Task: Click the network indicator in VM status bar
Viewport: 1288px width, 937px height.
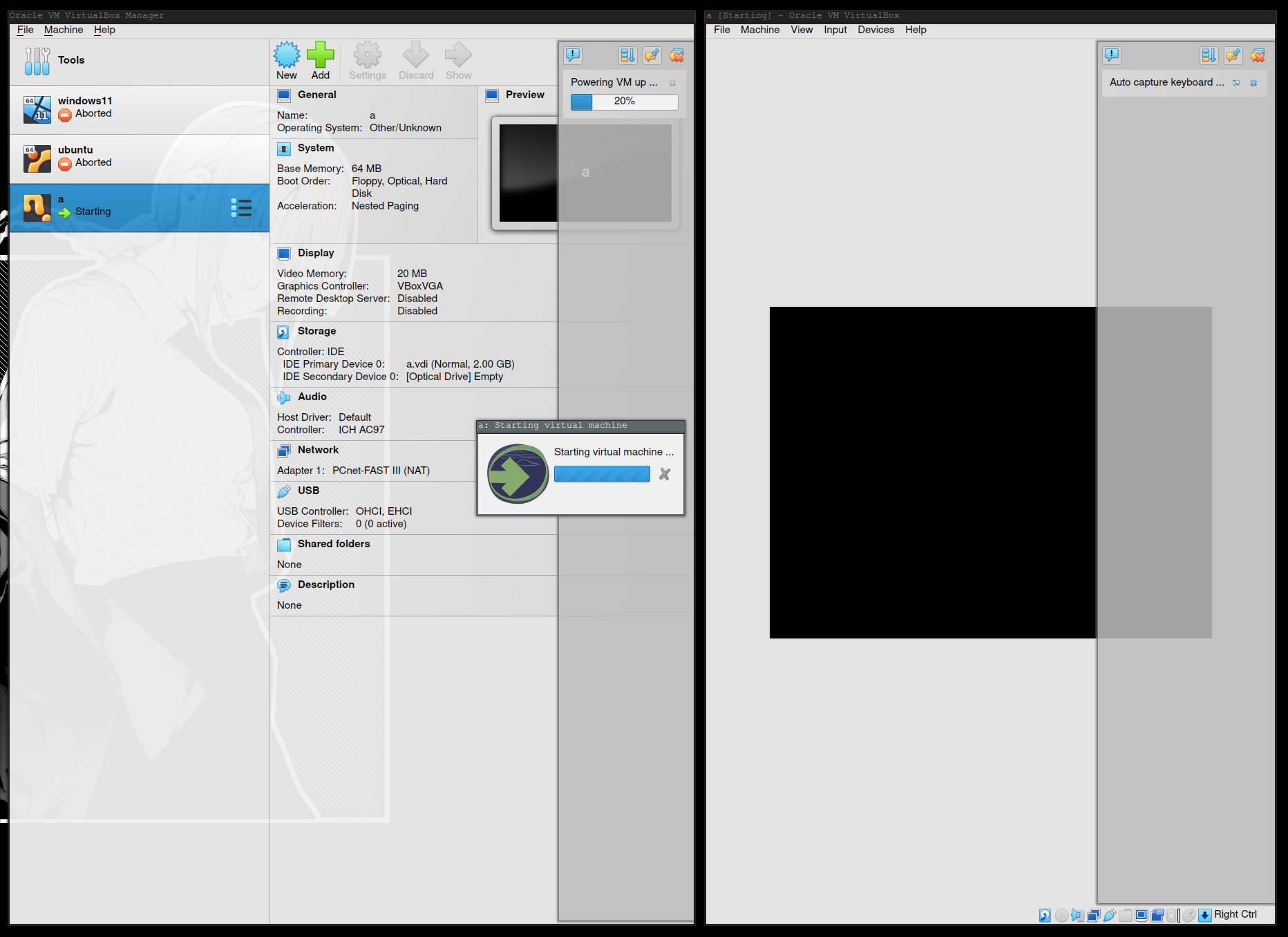Action: pyautogui.click(x=1093, y=915)
